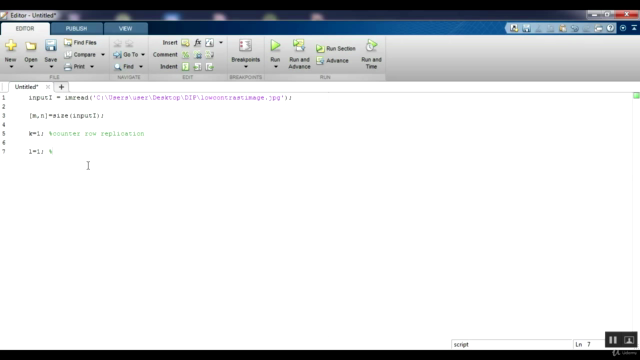Click quick access Cut icon
640x360 pixels.
tap(538, 28)
